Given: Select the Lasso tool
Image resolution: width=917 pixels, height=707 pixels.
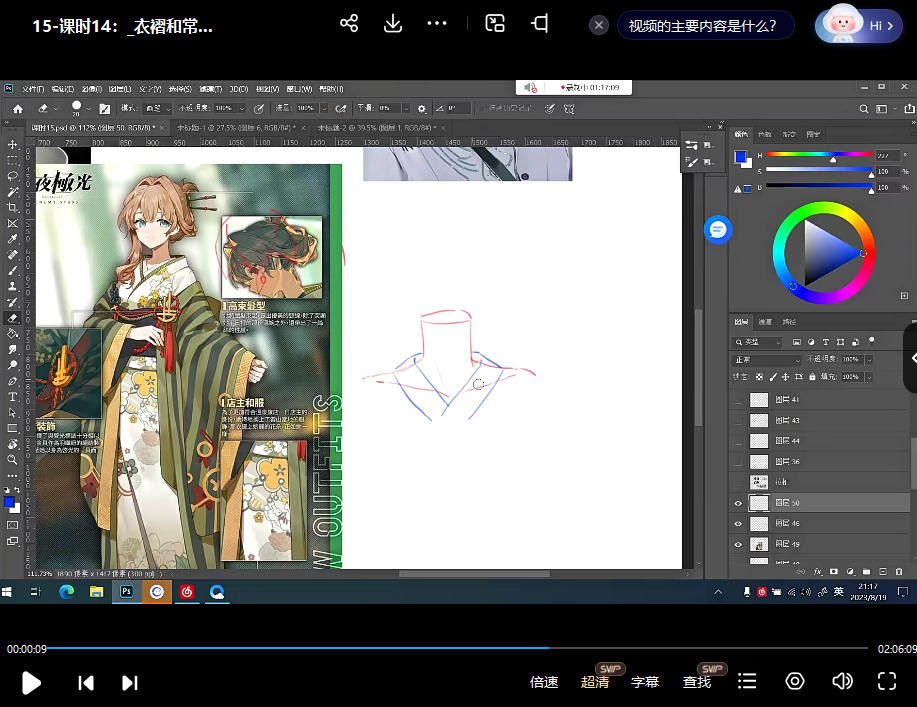Looking at the screenshot, I should point(12,176).
